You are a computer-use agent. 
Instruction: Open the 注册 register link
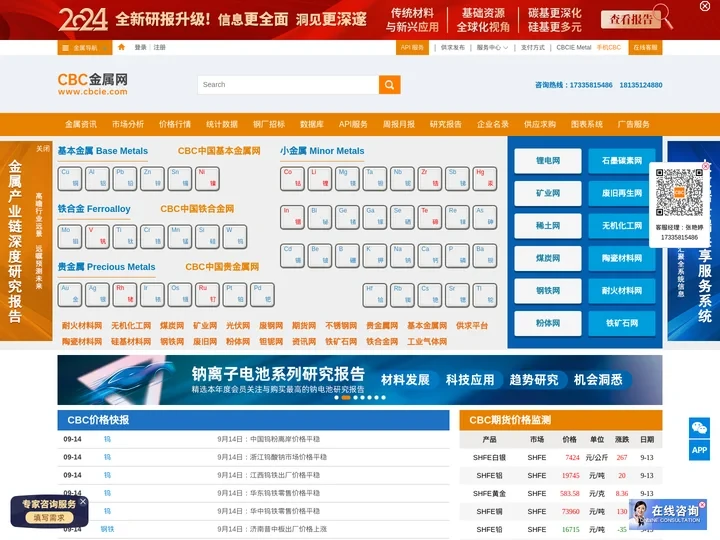[159, 47]
